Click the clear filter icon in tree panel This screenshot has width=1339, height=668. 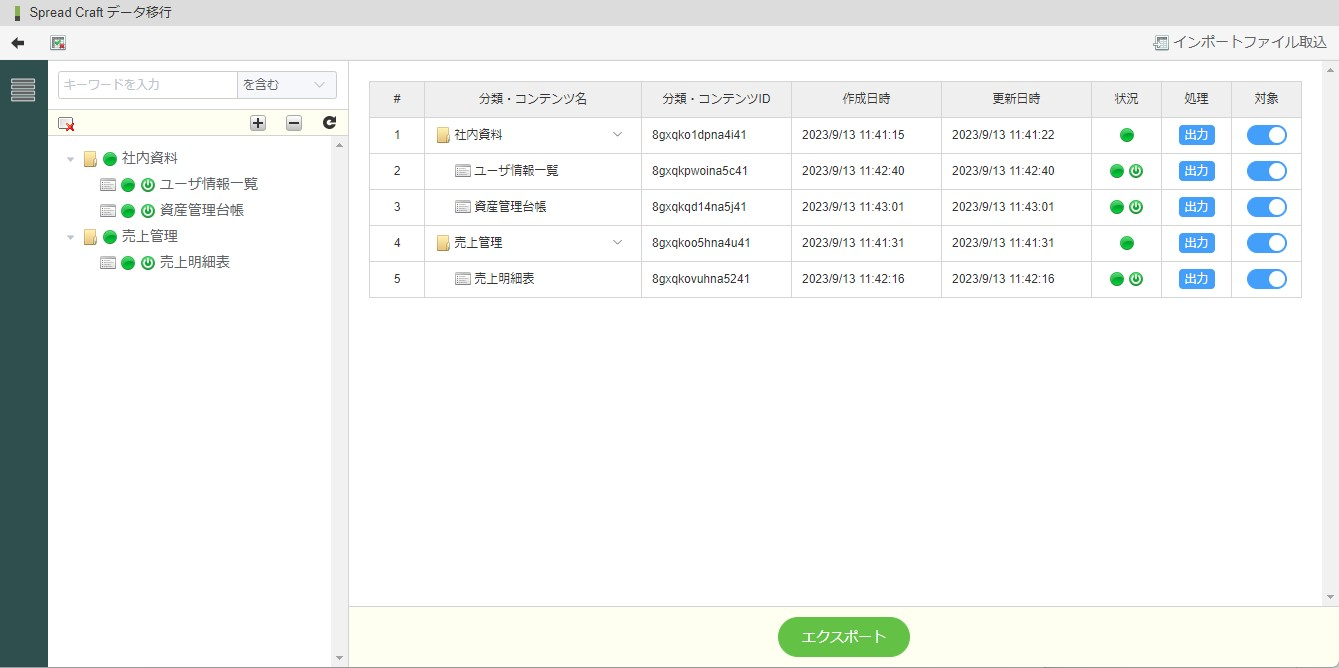coord(66,123)
